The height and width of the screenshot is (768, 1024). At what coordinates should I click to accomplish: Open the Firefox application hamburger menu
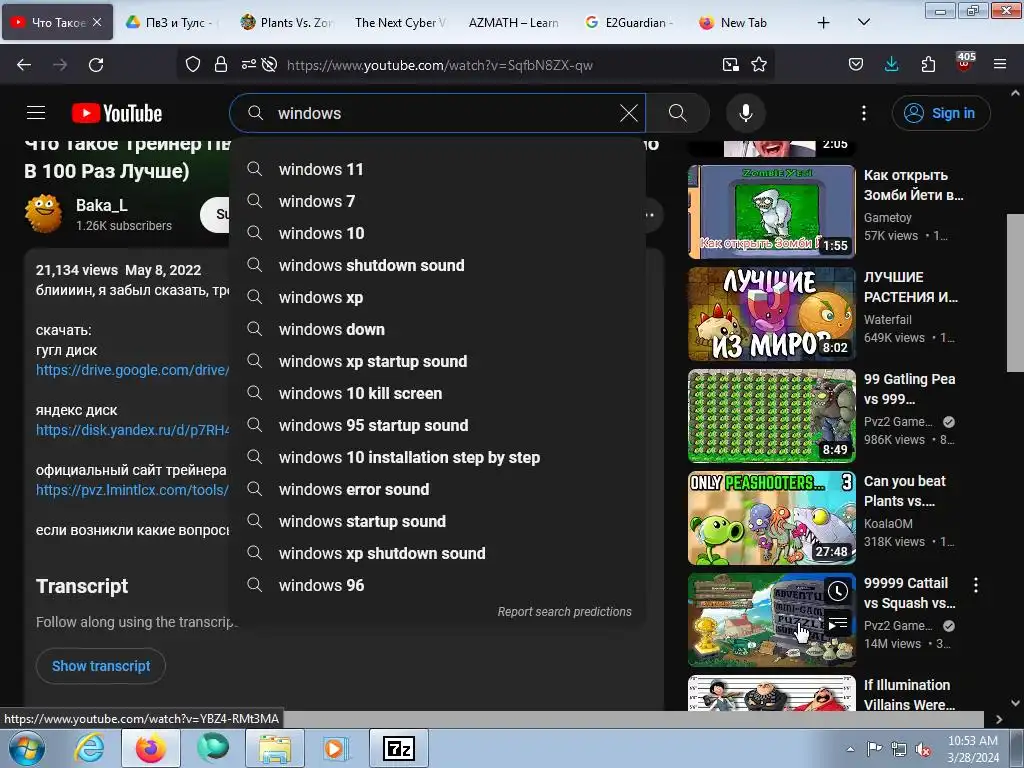tap(1000, 64)
